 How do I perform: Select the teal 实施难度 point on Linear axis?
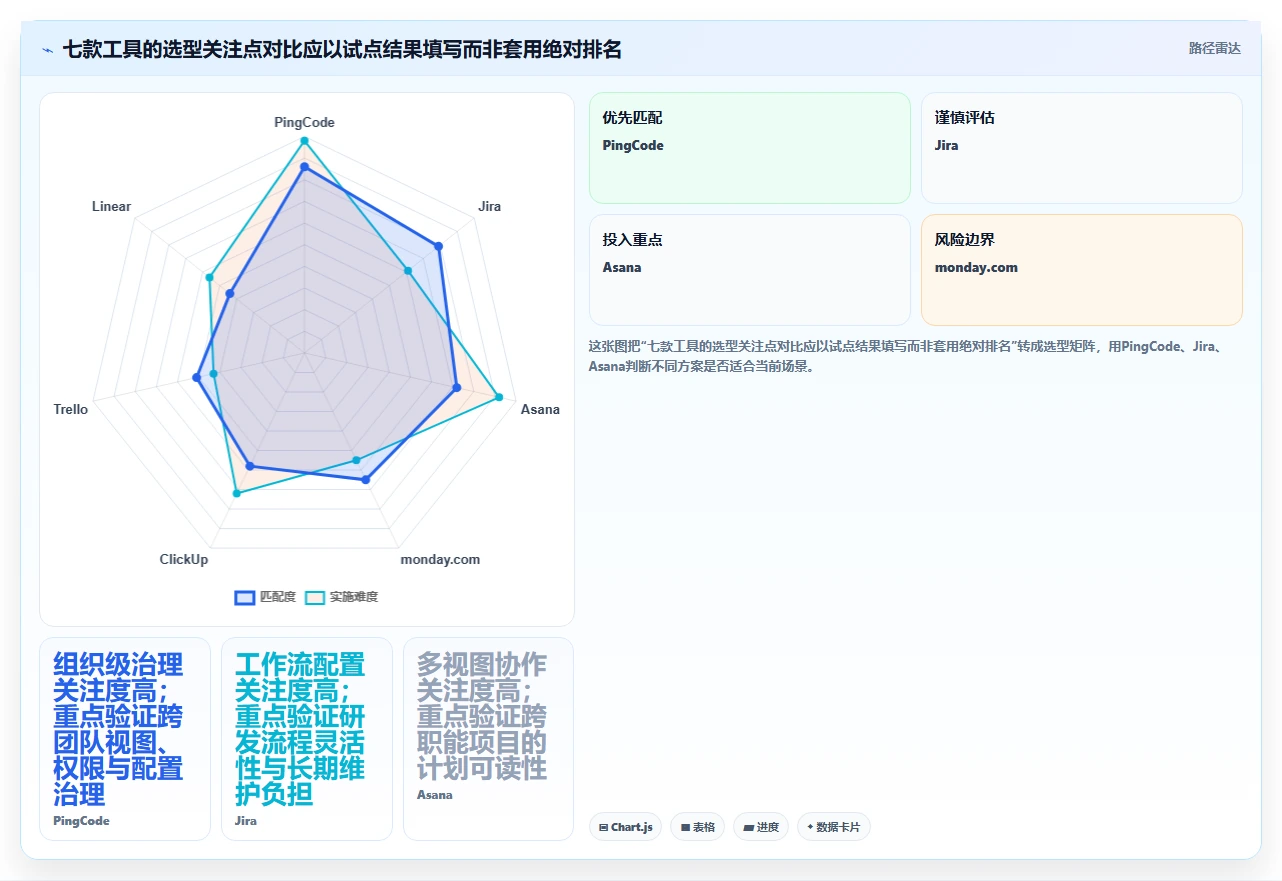(209, 277)
